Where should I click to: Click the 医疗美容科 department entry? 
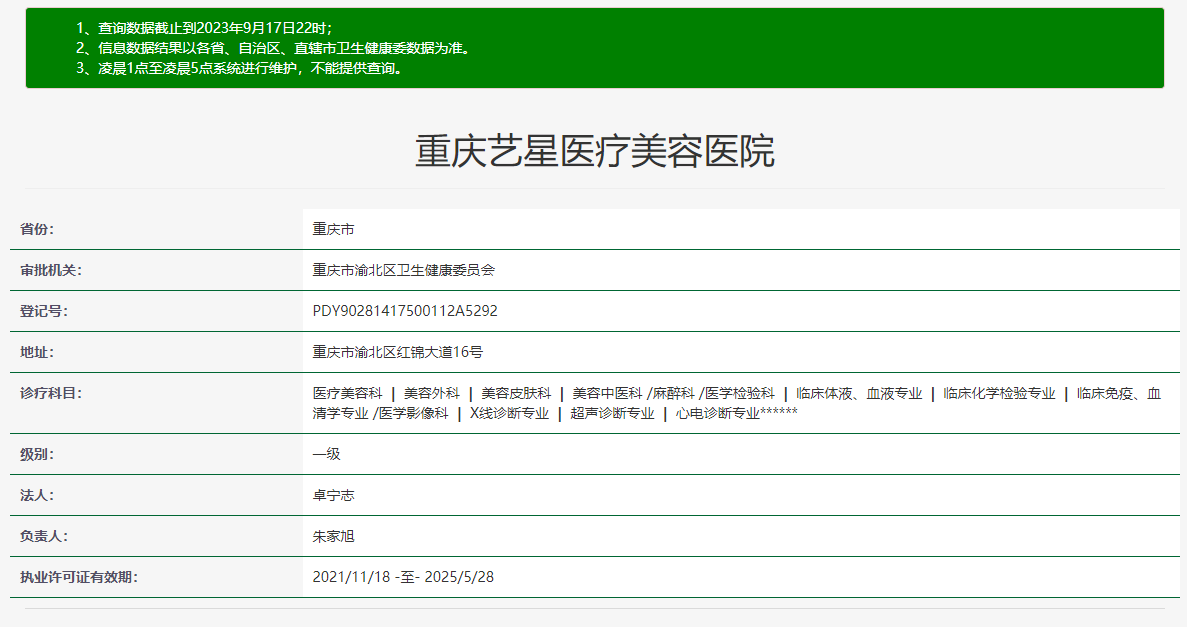tap(347, 393)
